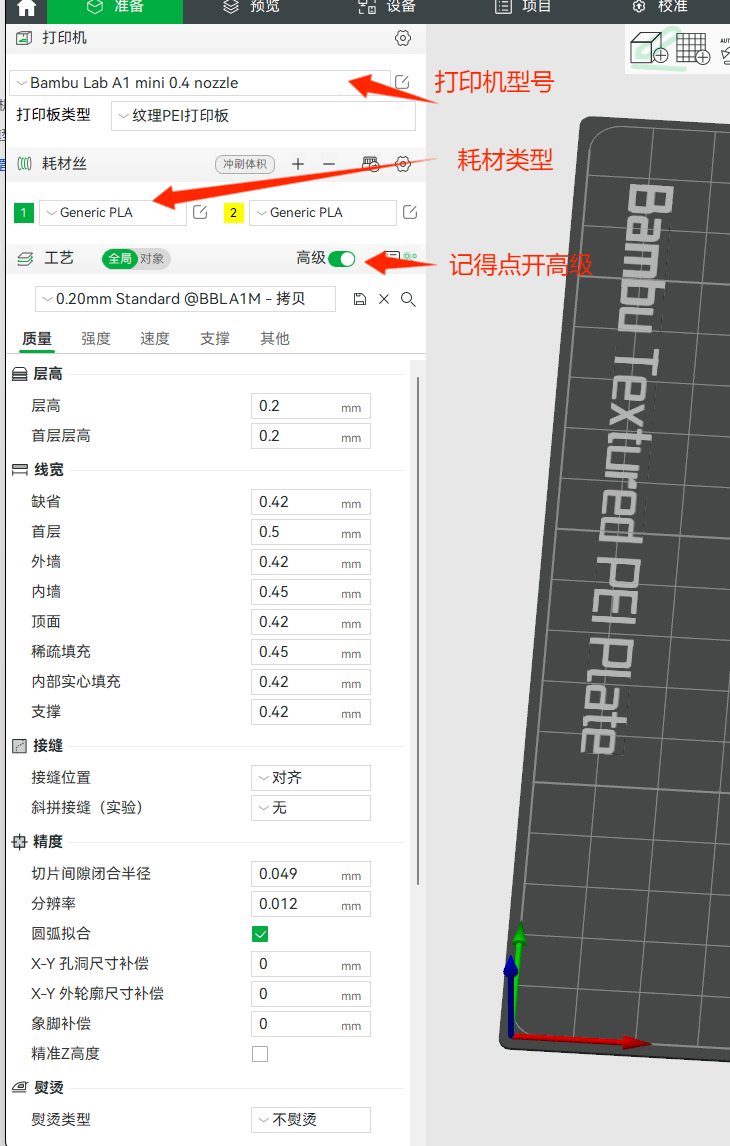
Task: Click the precision group icon
Action: pyautogui.click(x=20, y=842)
